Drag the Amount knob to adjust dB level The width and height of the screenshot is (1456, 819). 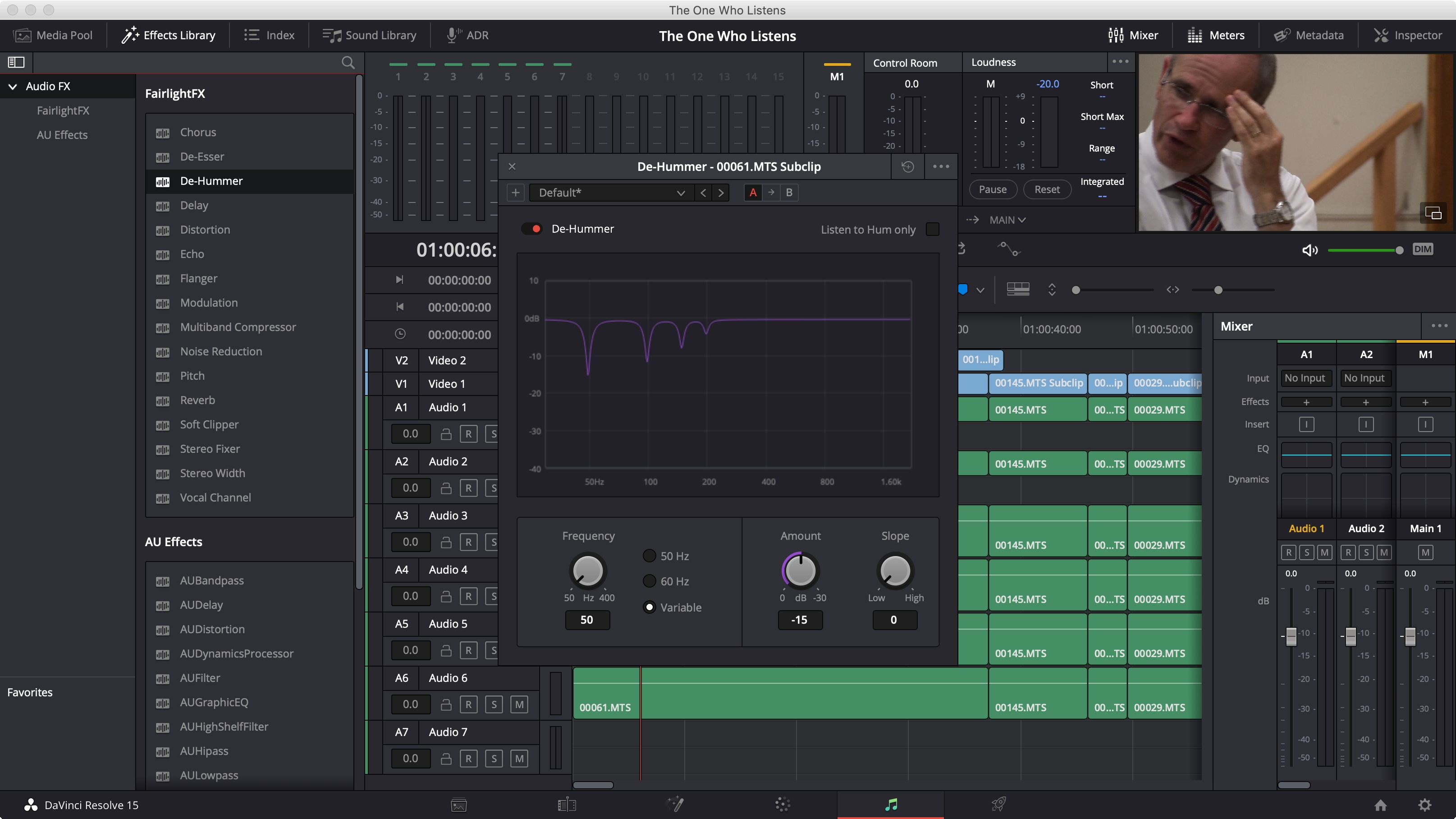[x=800, y=571]
